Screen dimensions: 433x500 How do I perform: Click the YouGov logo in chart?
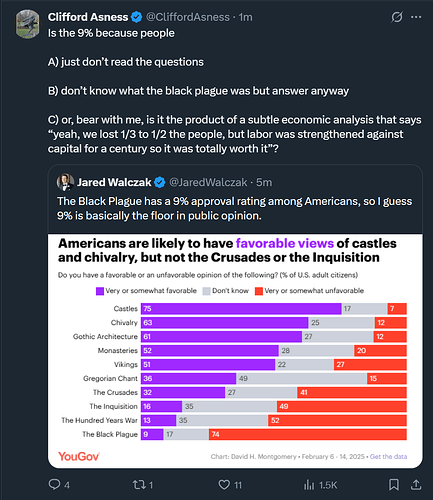(x=79, y=456)
